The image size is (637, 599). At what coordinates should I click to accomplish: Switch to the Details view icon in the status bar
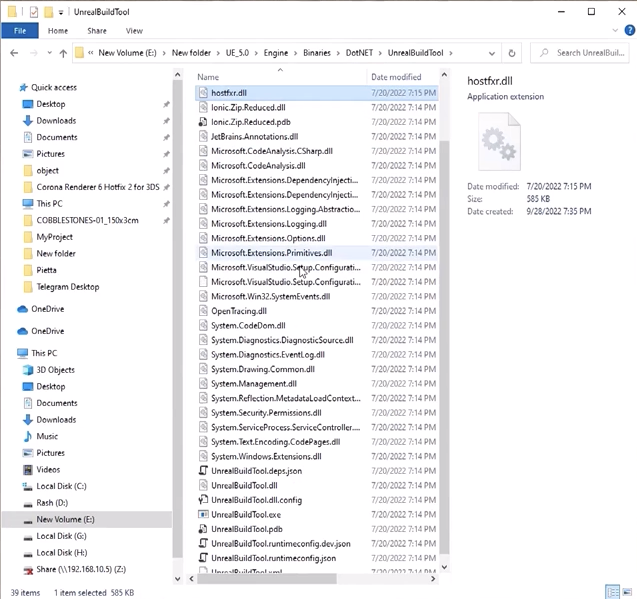click(x=613, y=591)
